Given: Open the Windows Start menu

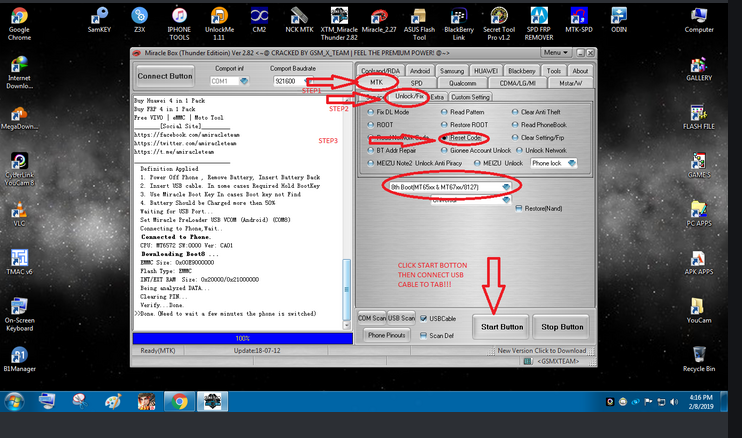Looking at the screenshot, I should (14, 402).
